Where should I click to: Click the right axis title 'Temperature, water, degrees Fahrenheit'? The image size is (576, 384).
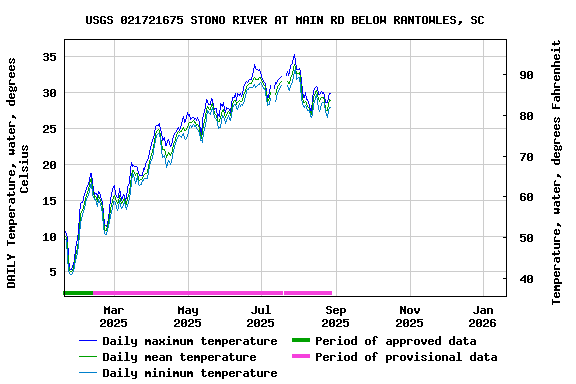click(x=556, y=172)
